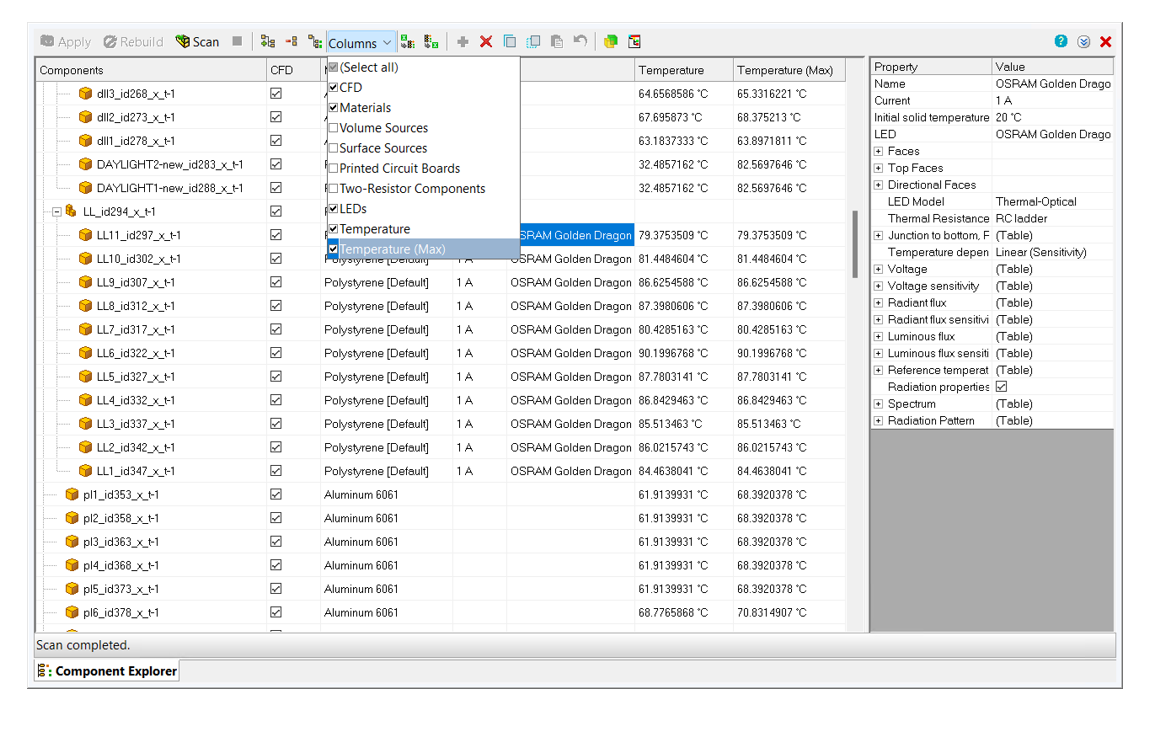Click the copy icon in toolbar
Image resolution: width=1160 pixels, height=740 pixels.
[x=510, y=42]
